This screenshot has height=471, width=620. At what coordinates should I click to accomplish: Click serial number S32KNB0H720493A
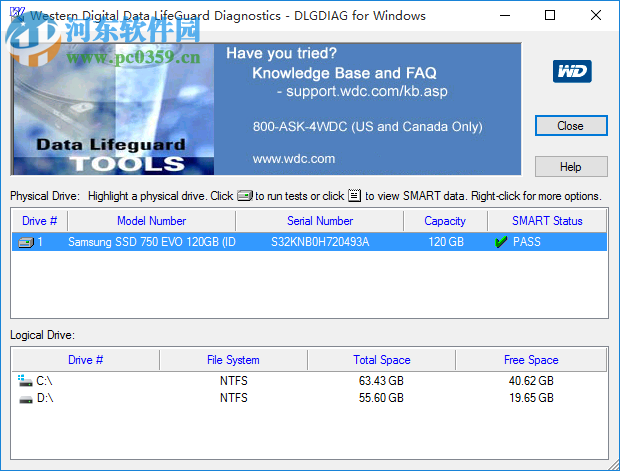tap(320, 242)
